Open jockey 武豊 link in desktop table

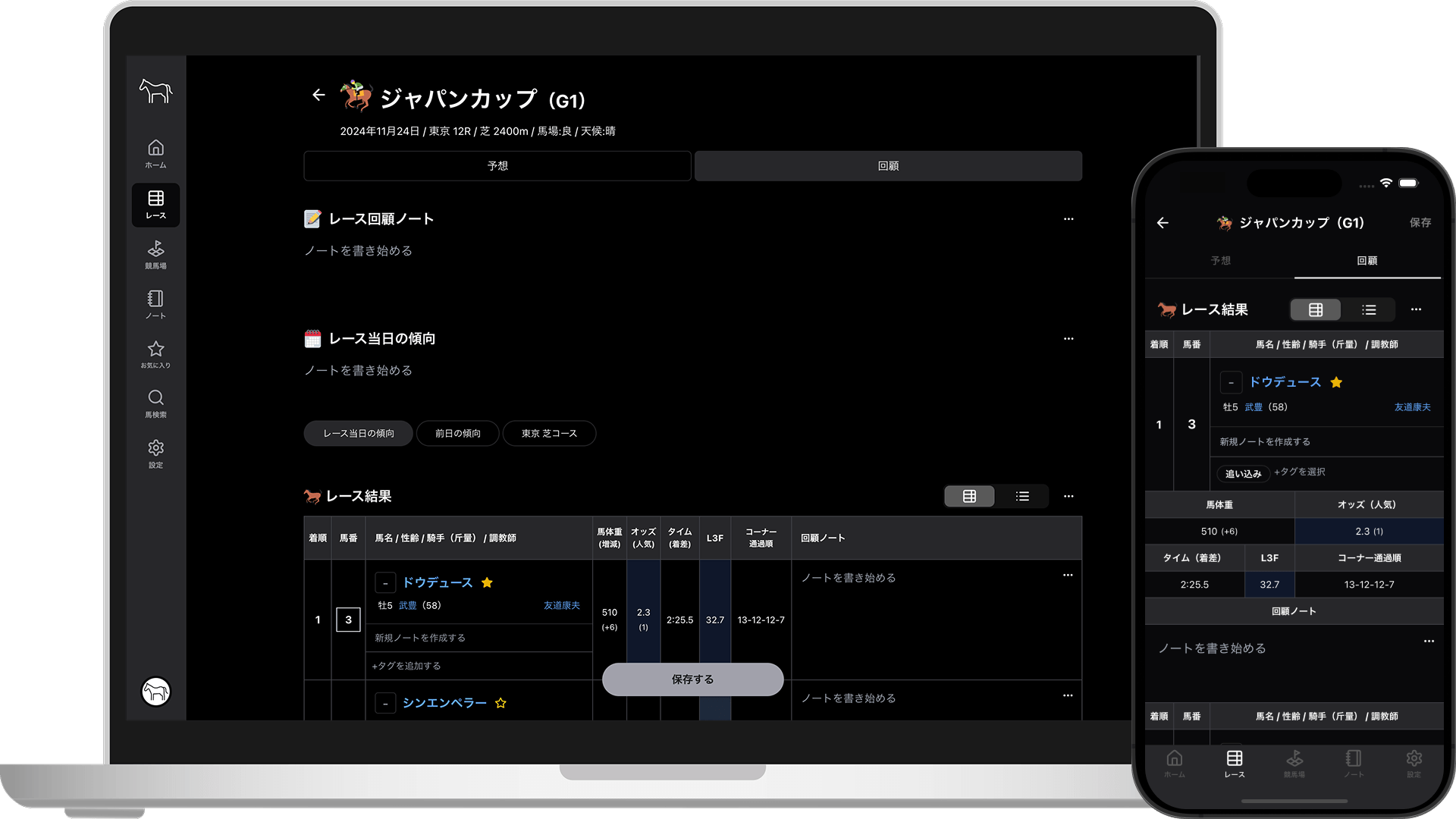click(407, 606)
